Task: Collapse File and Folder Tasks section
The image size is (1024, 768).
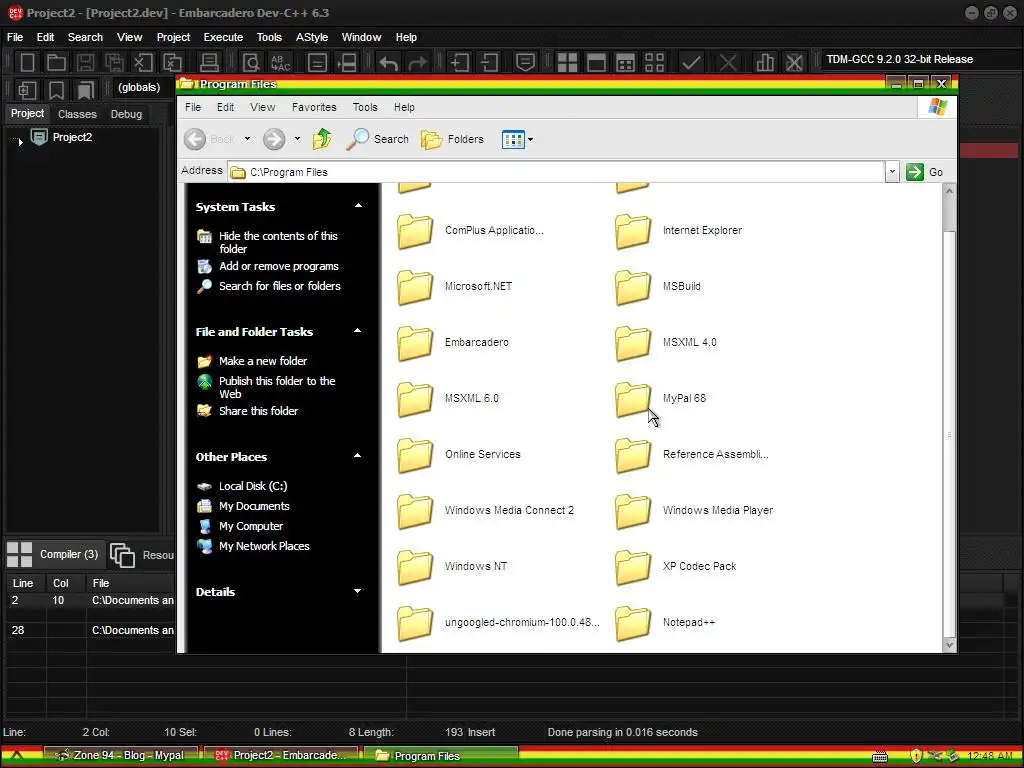Action: click(358, 331)
